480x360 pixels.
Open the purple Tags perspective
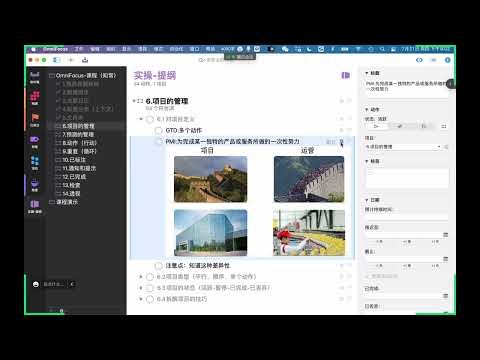click(35, 141)
